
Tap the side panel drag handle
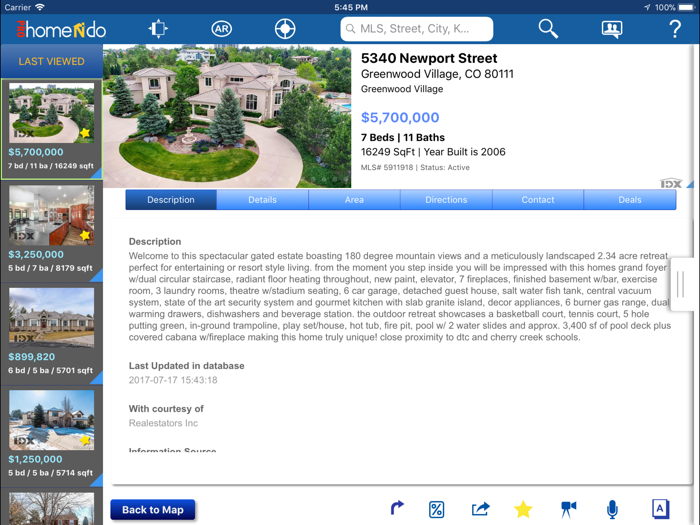coord(681,284)
